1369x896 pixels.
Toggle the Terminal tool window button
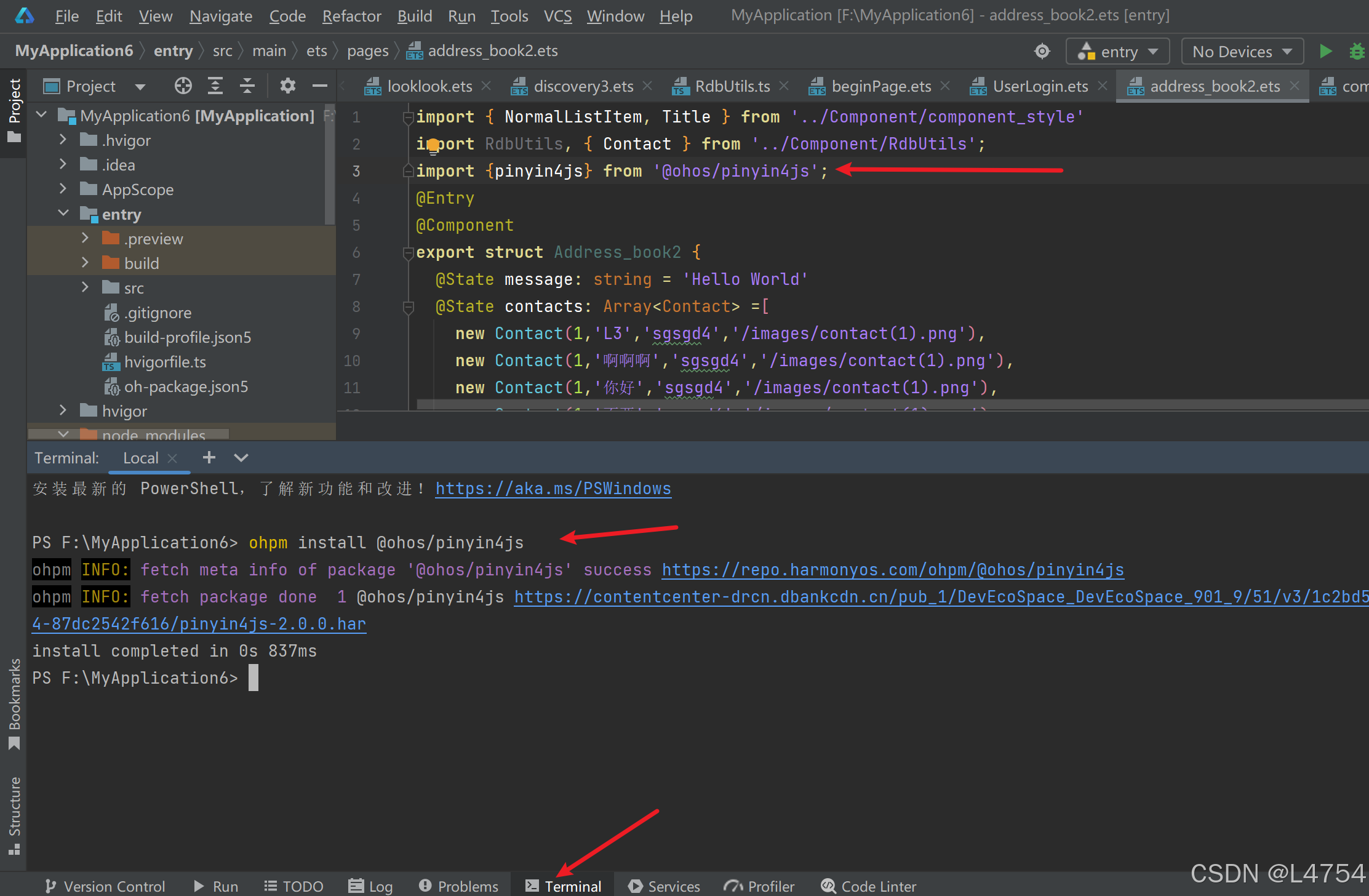point(563,886)
